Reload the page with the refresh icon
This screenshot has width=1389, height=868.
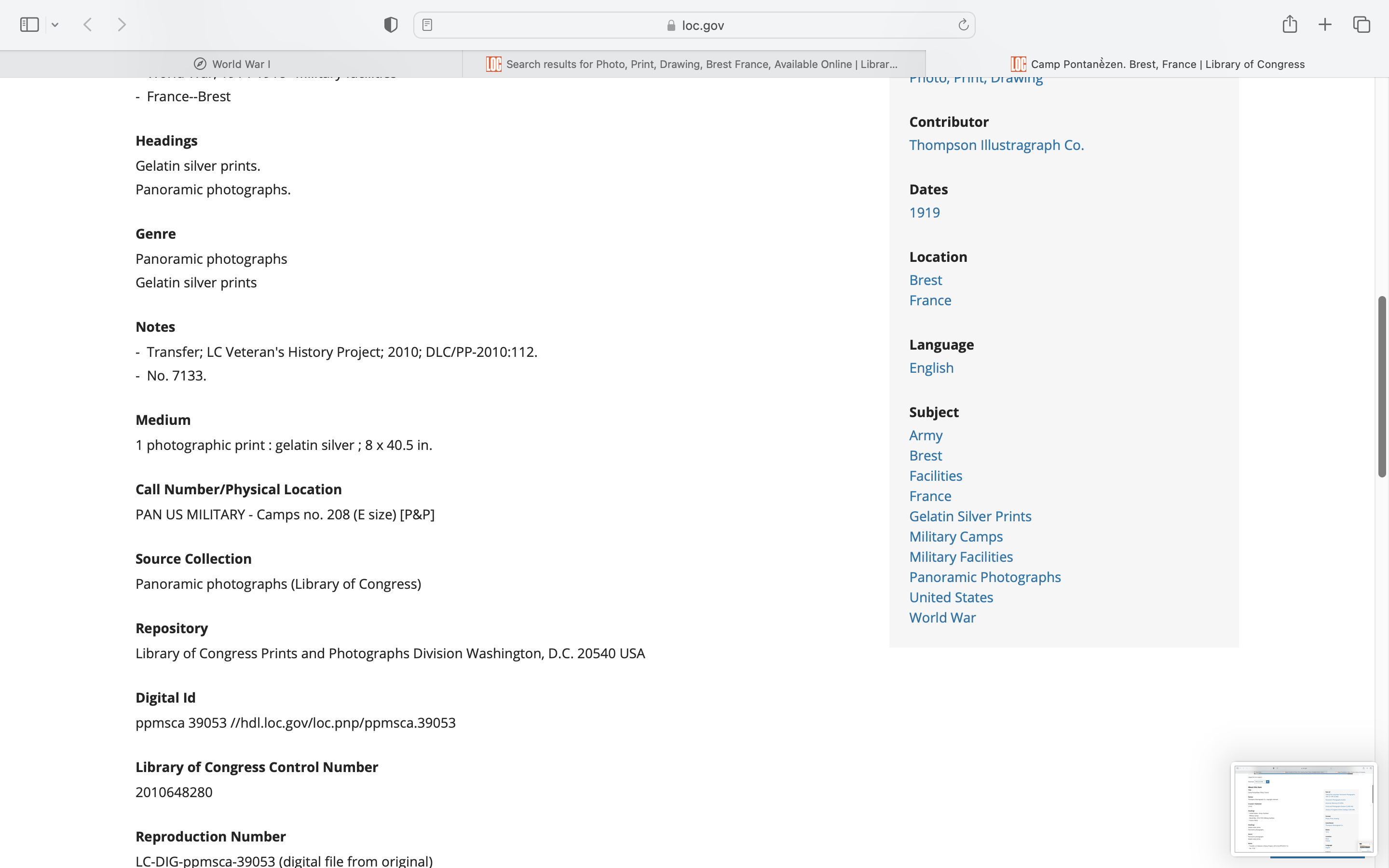(963, 25)
